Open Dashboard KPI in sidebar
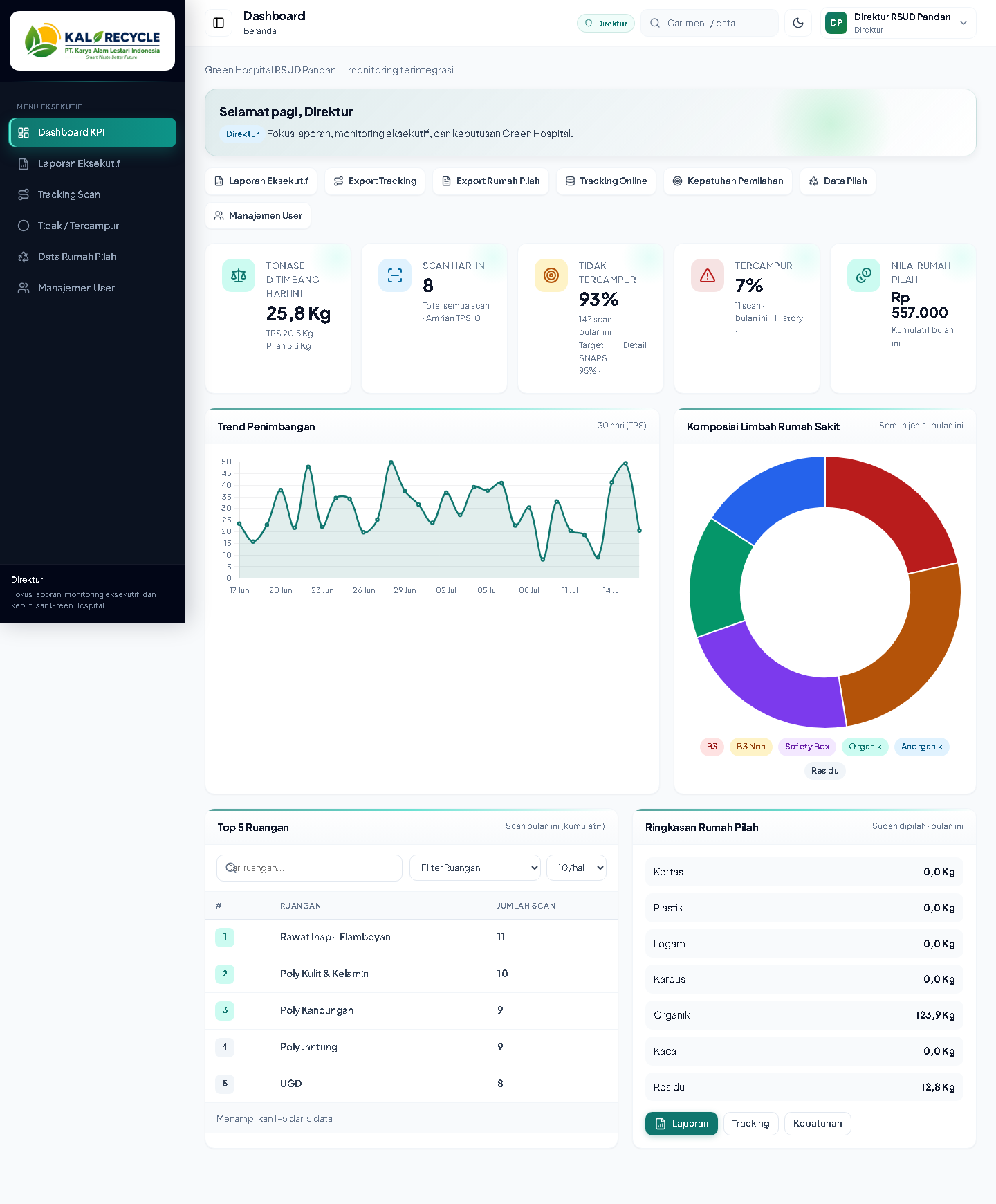This screenshot has width=996, height=1204. 93,132
